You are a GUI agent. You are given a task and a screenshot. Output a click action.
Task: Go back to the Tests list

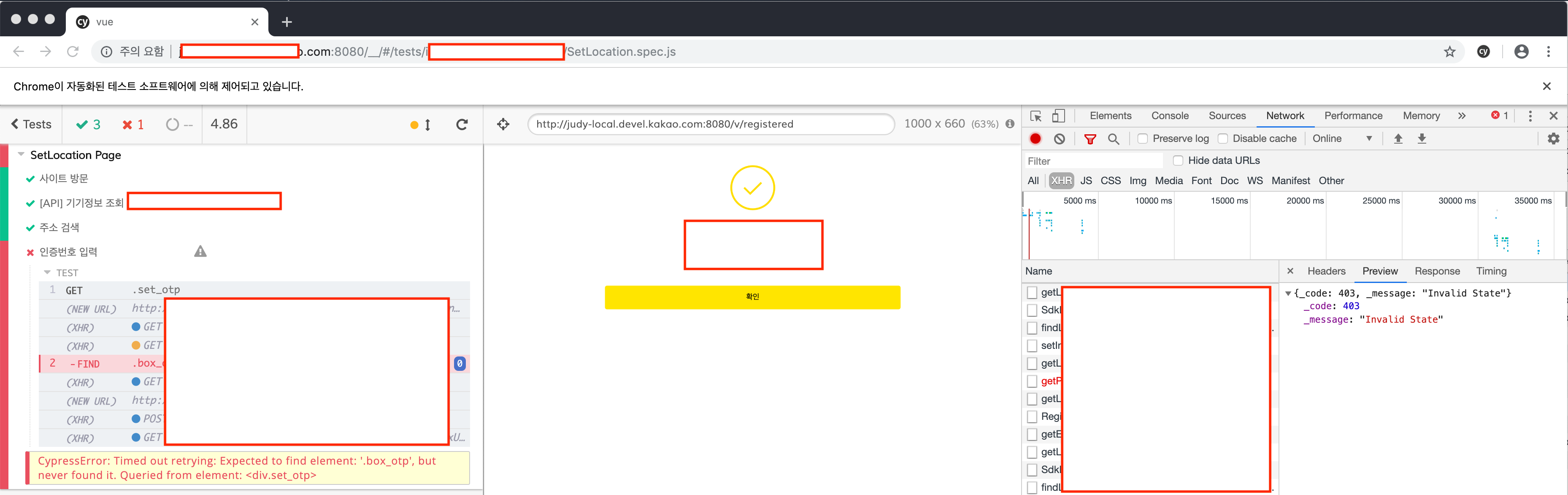[31, 124]
